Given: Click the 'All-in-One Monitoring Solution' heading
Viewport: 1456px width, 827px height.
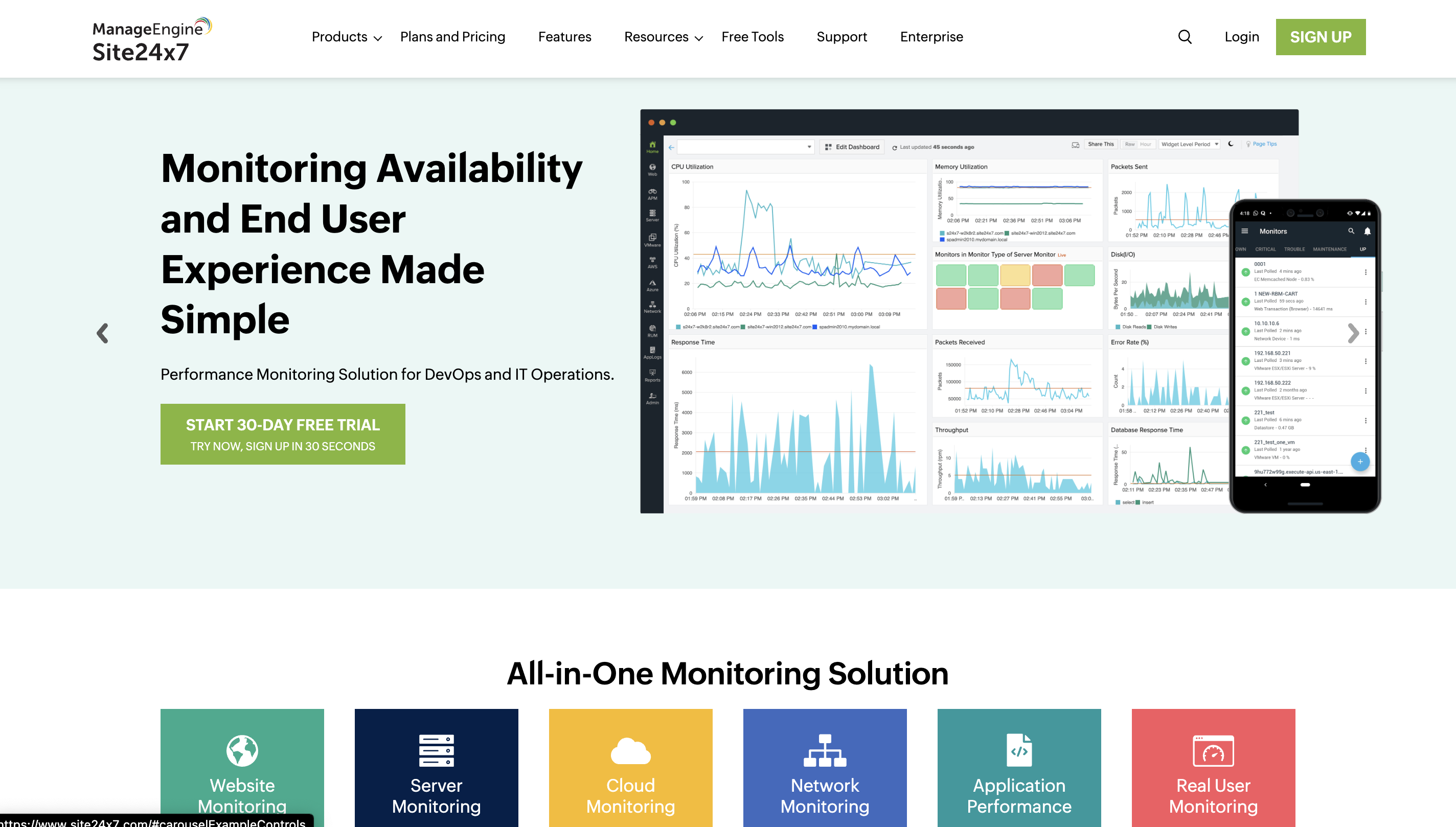Looking at the screenshot, I should pyautogui.click(x=727, y=674).
